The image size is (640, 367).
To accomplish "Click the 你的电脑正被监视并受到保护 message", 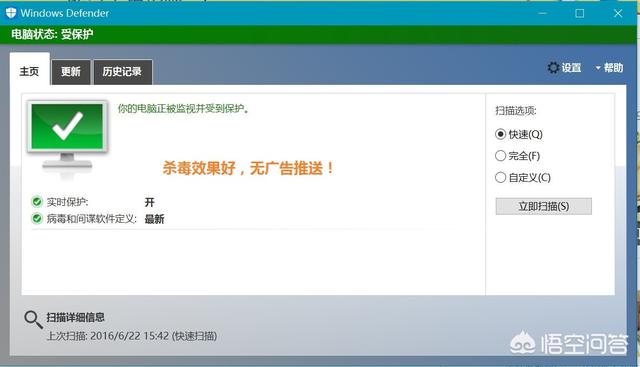I will [183, 109].
